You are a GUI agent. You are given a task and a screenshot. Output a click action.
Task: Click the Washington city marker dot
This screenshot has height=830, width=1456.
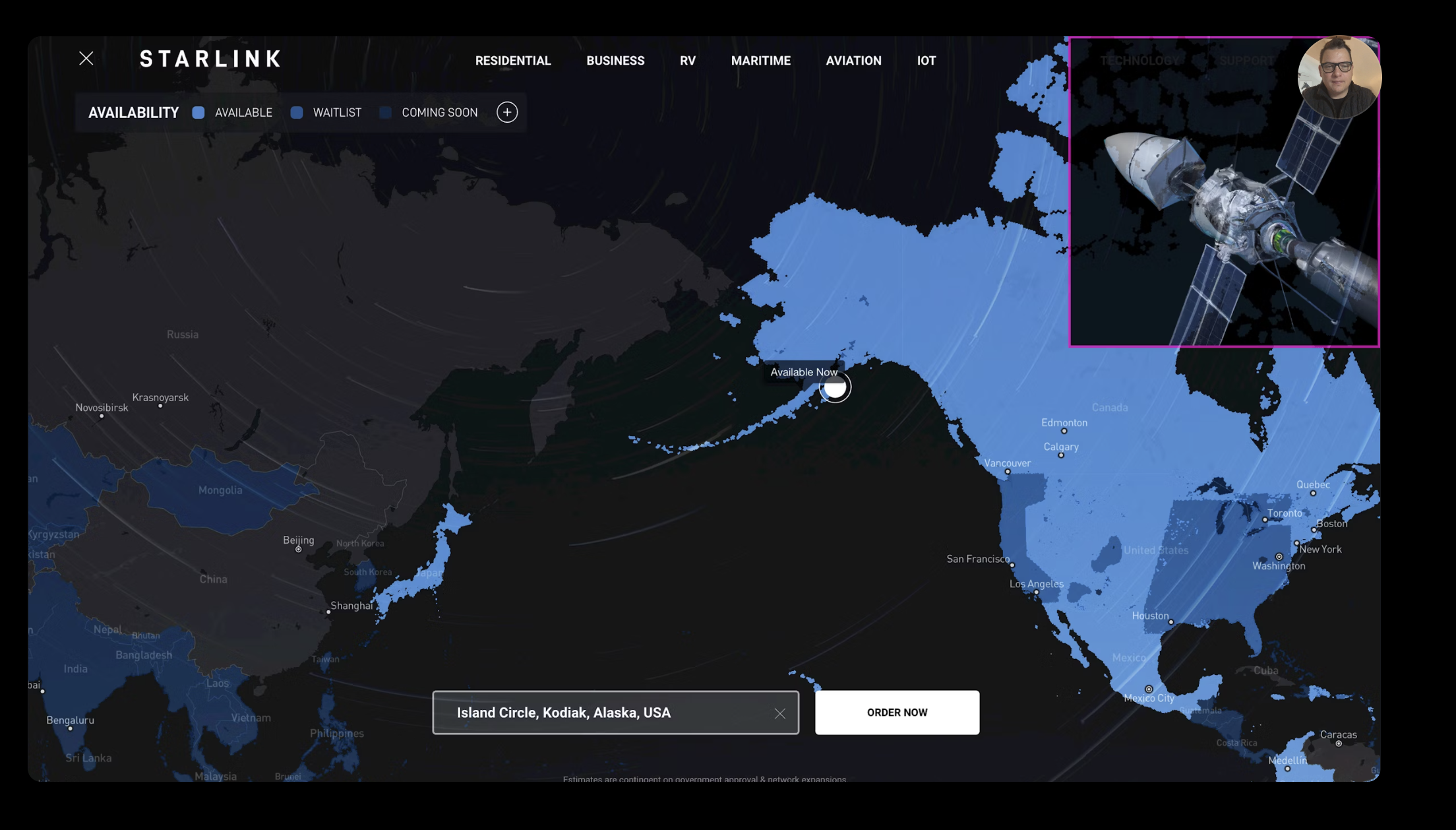tap(1279, 557)
